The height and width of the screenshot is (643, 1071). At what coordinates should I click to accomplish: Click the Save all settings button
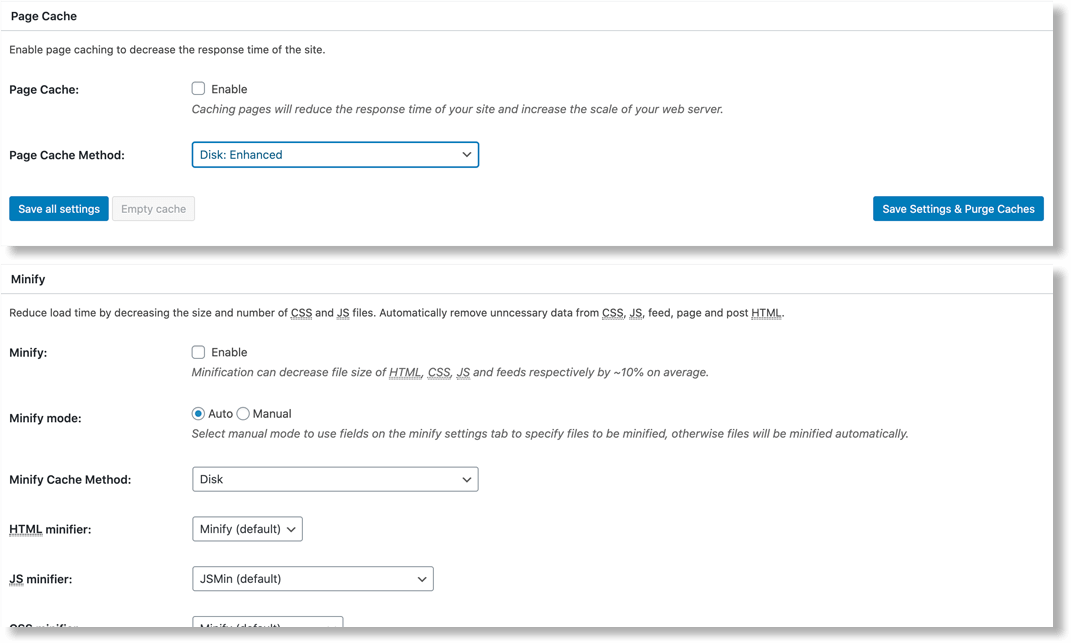click(x=58, y=208)
